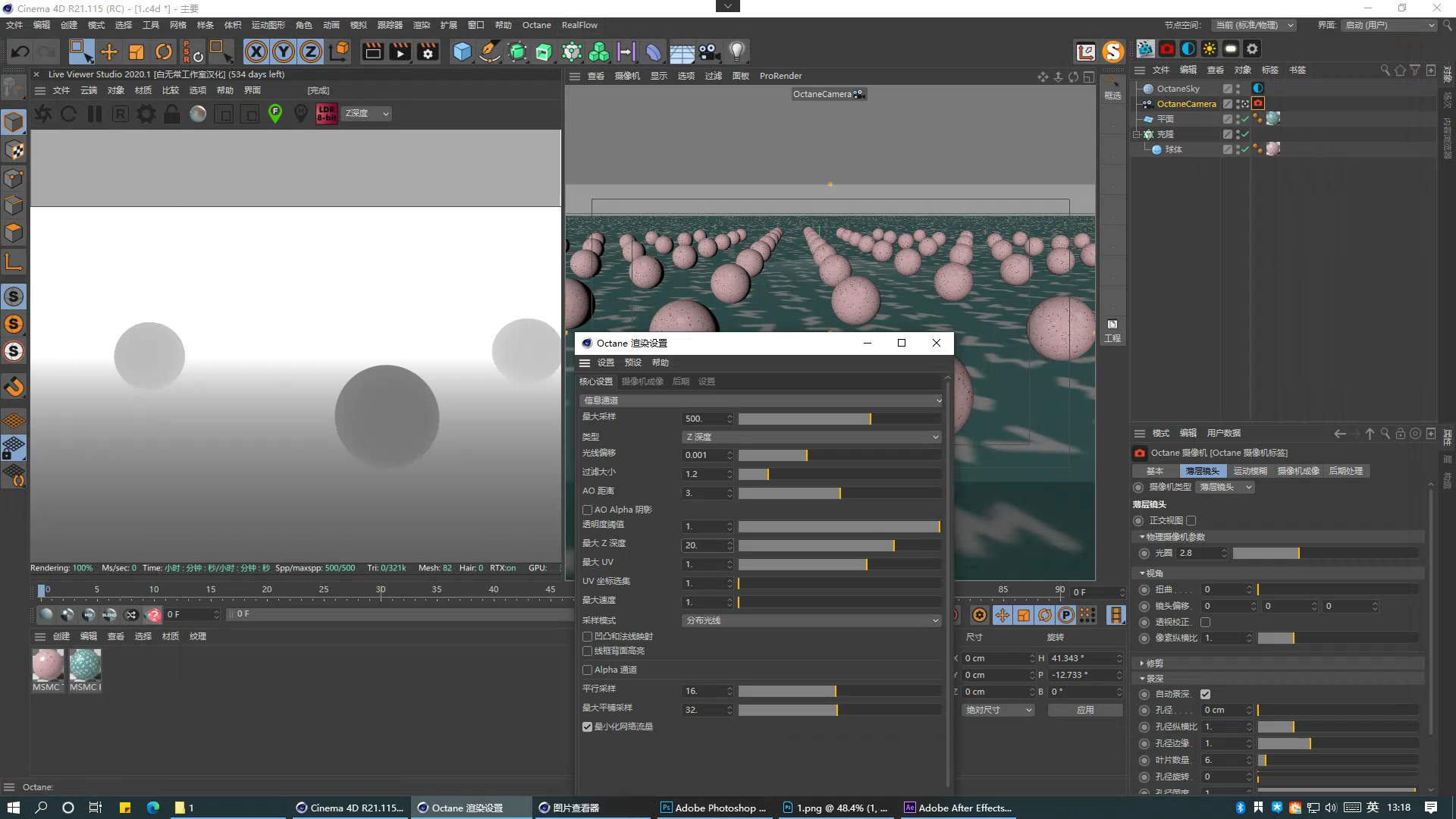The height and width of the screenshot is (819, 1456).
Task: Open 类型 Z 深度 dropdown
Action: tap(811, 437)
